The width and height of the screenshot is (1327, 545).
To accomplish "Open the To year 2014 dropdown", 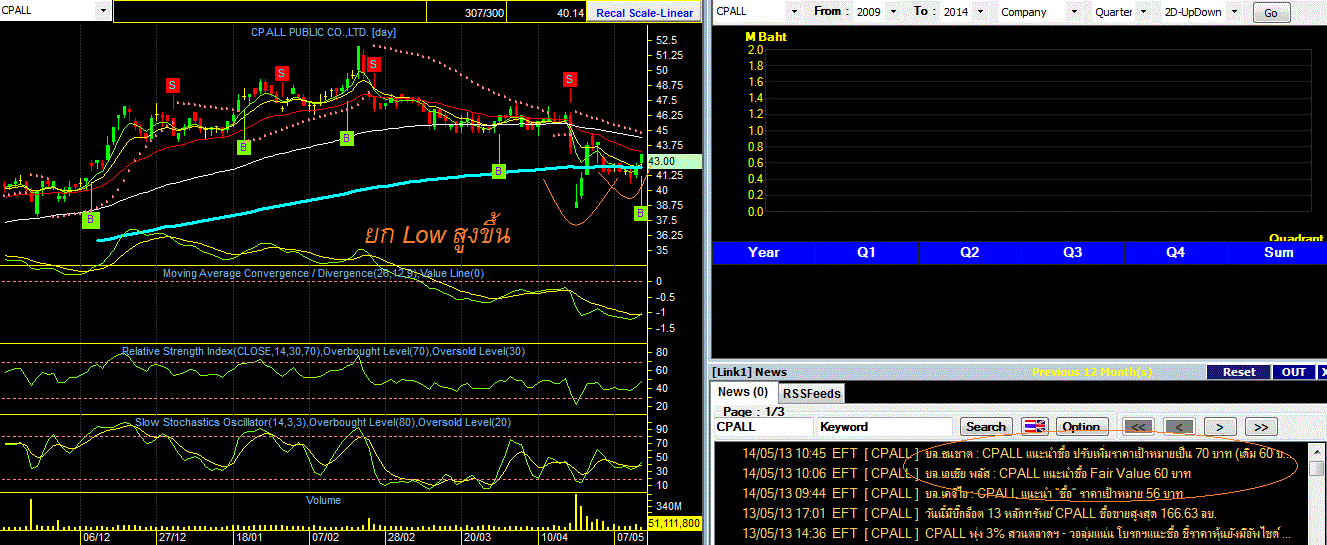I will (x=983, y=12).
